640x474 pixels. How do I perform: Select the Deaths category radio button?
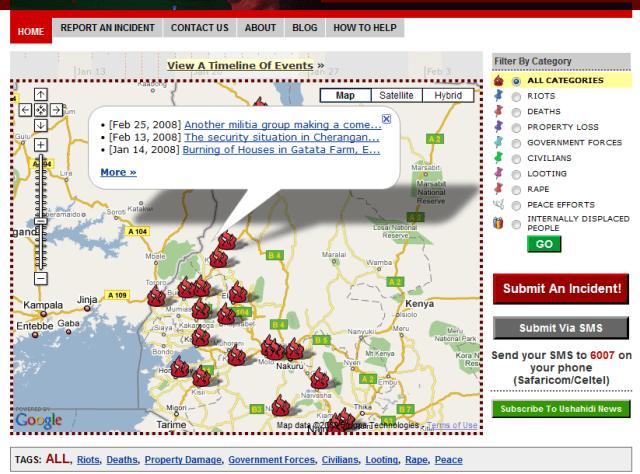point(516,112)
